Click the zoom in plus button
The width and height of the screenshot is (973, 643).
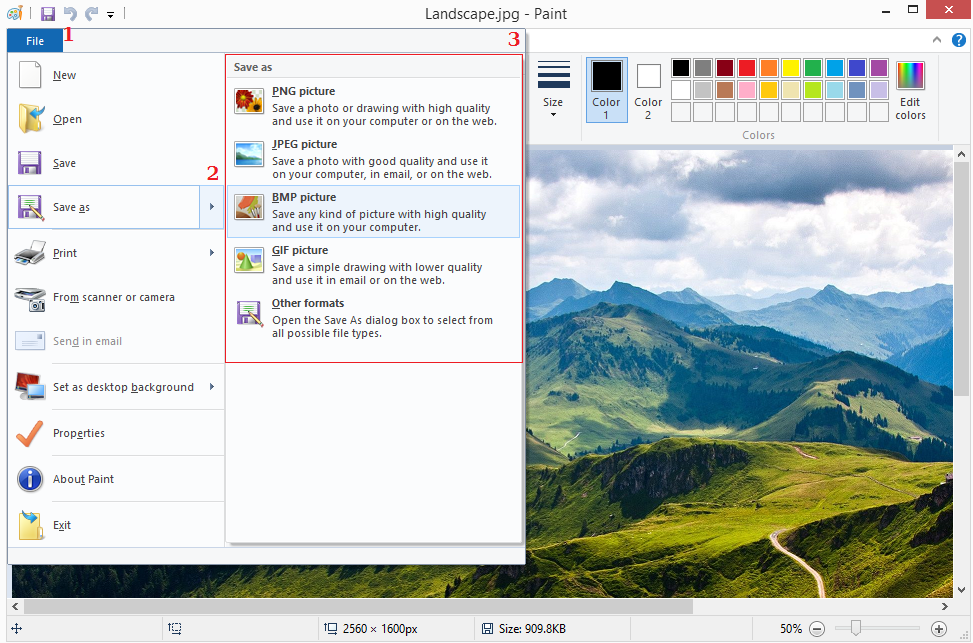pos(939,629)
